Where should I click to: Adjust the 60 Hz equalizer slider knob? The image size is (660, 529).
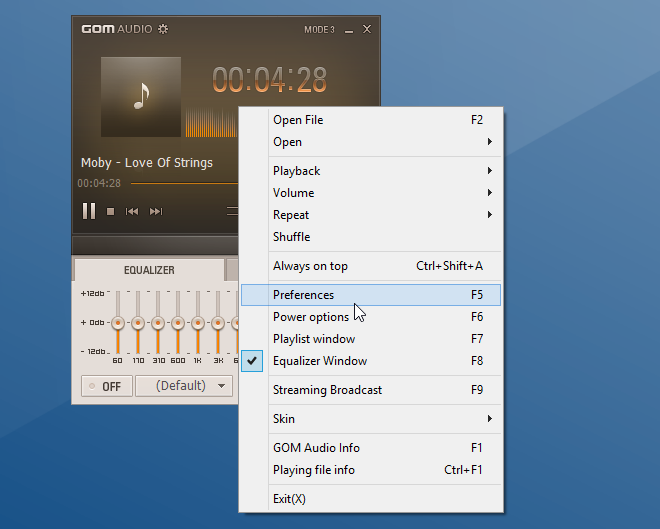(x=118, y=323)
